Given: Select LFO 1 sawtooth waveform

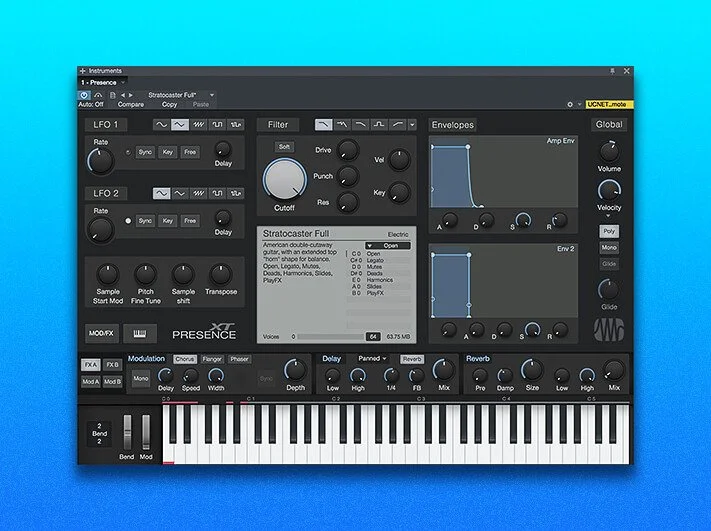Looking at the screenshot, I should [198, 124].
